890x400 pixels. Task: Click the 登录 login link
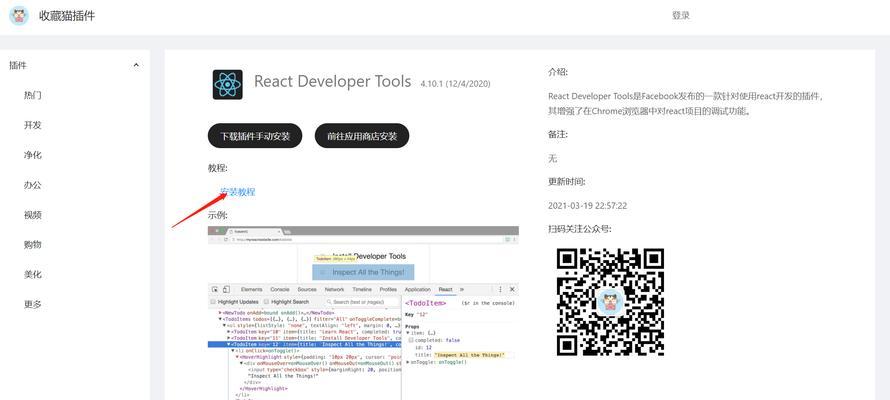point(681,15)
